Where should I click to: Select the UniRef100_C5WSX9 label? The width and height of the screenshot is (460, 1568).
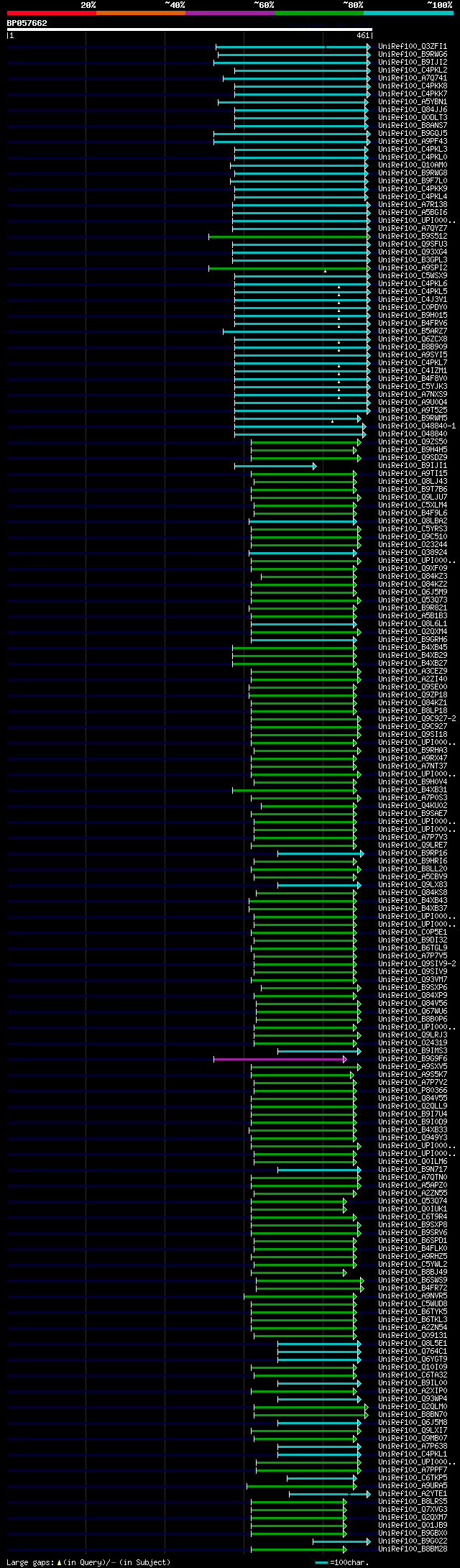click(413, 276)
